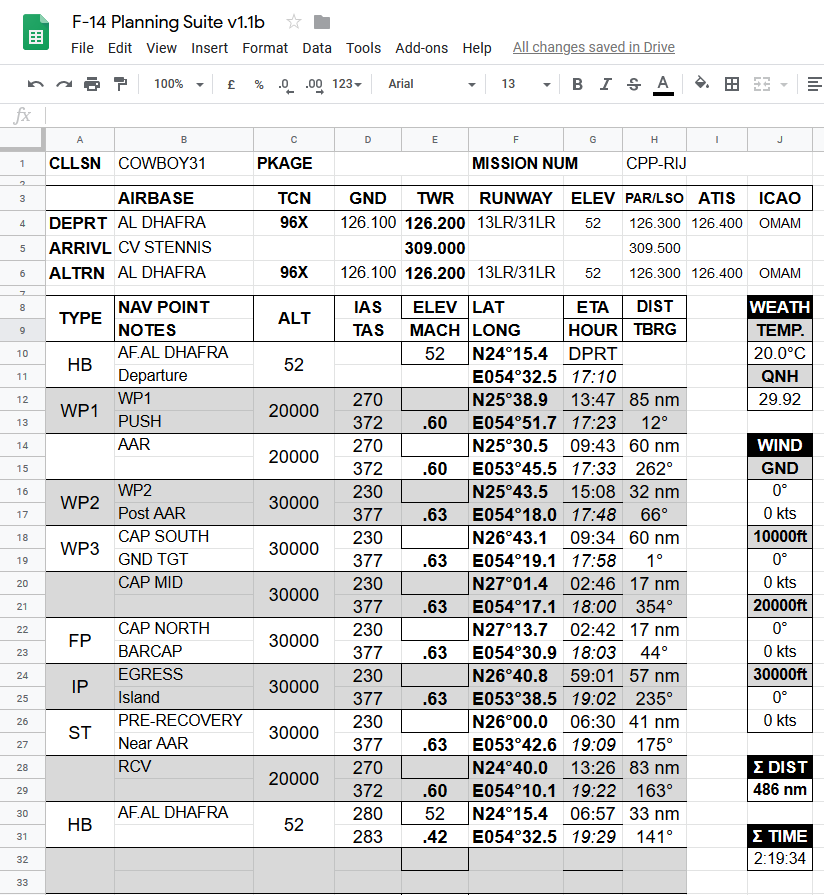Screen dimensions: 824x895
Task: Open the Add-ons menu
Action: point(422,48)
